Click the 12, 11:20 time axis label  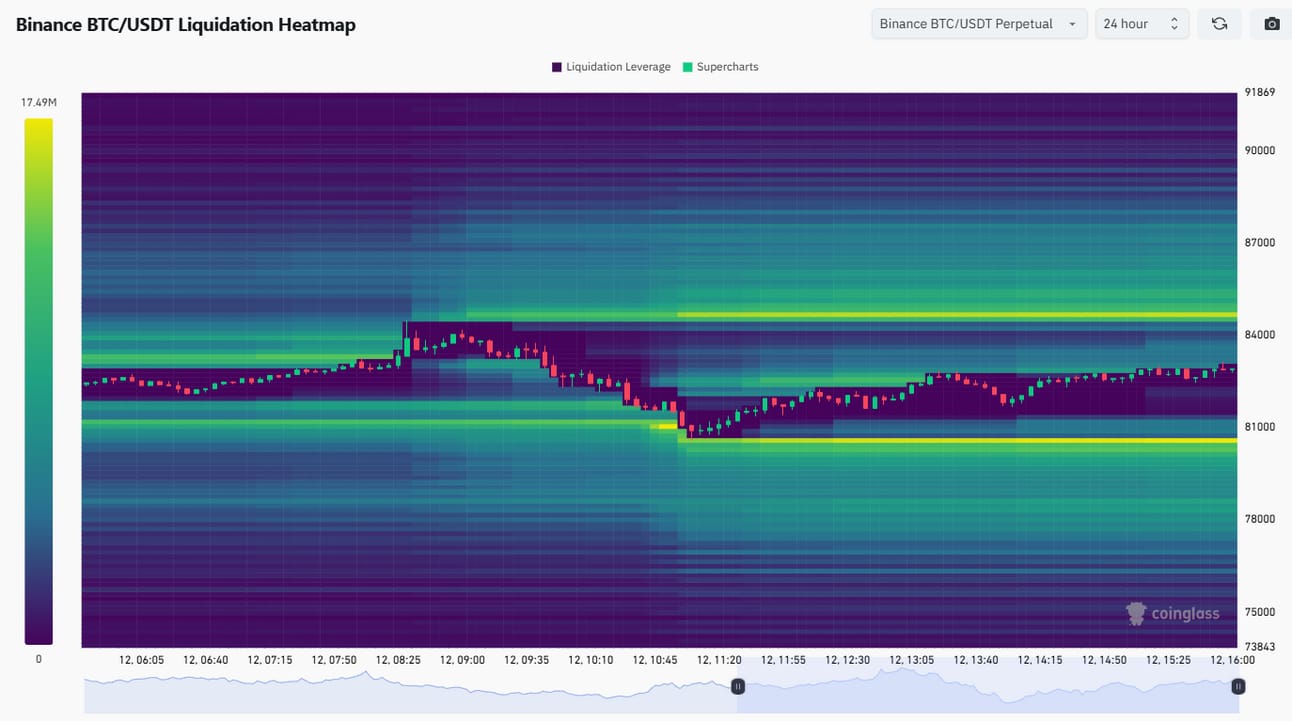719,660
